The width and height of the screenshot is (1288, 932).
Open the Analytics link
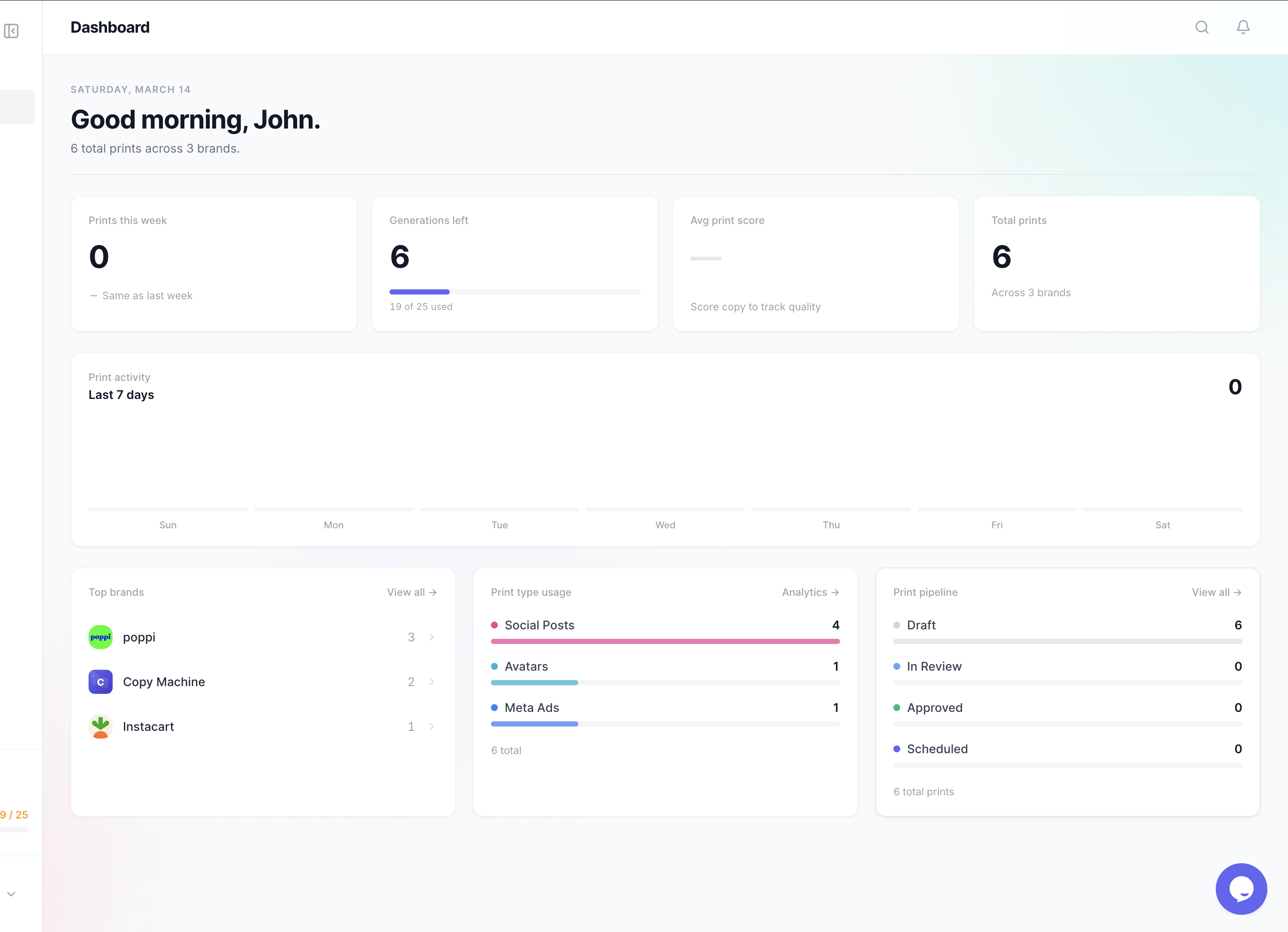point(810,592)
